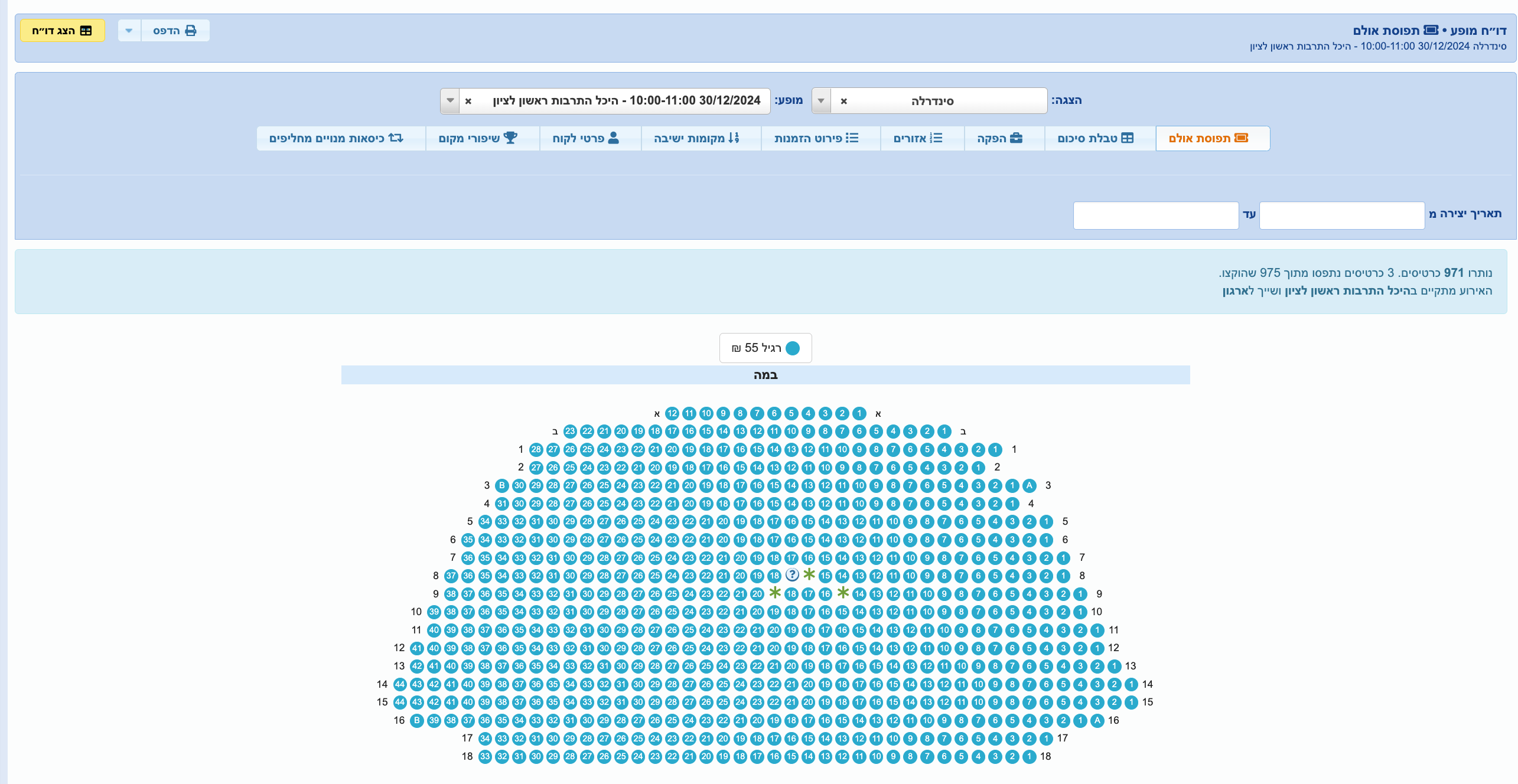This screenshot has width=1518, height=784.
Task: Select seat A in row 3
Action: (1029, 485)
